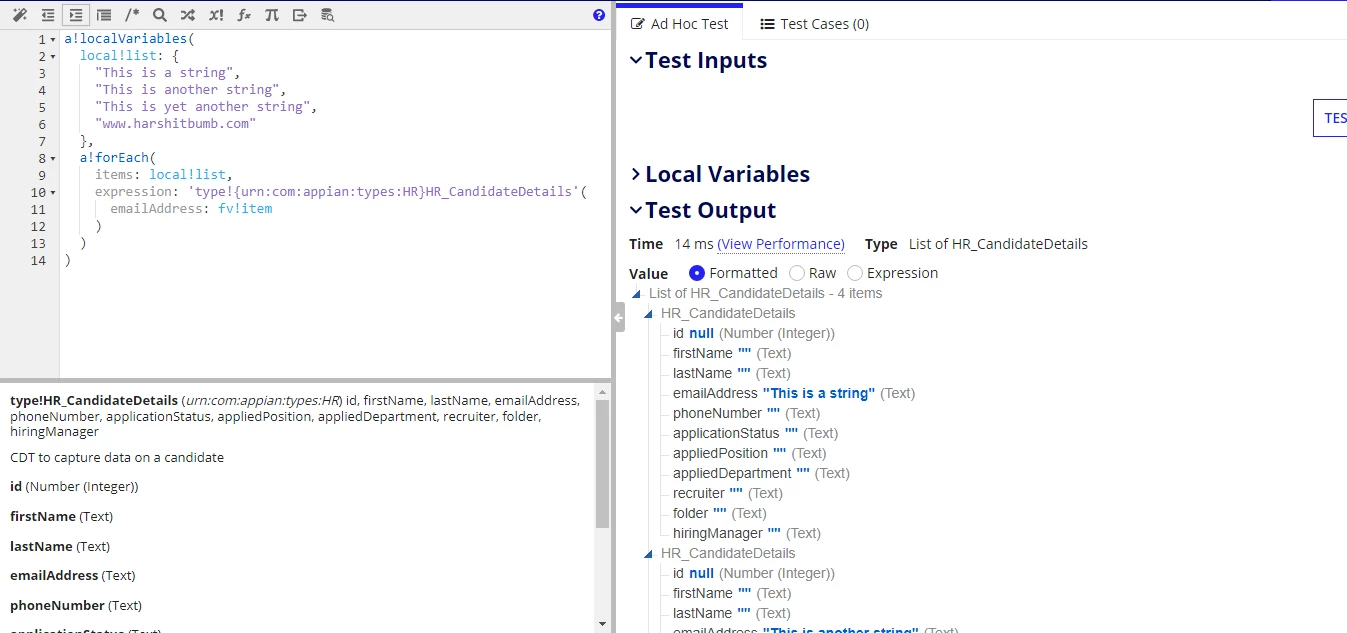Click the appliedPosition output row
The image size is (1347, 633).
point(750,453)
